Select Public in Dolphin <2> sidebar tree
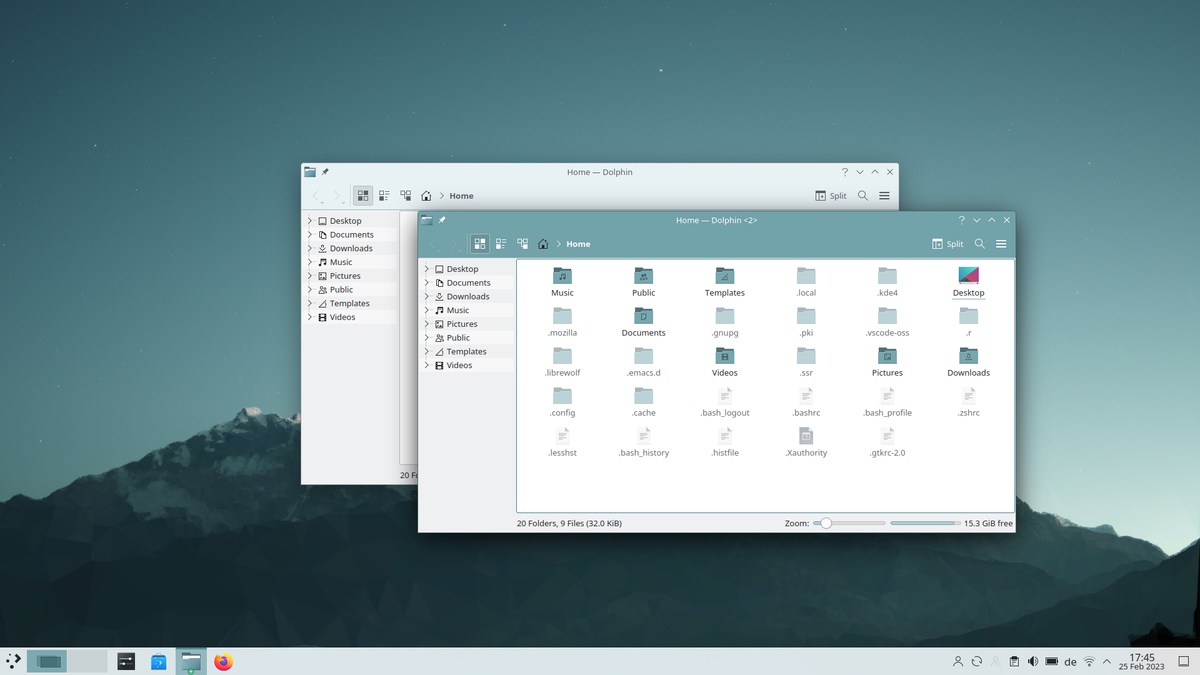 pos(458,338)
